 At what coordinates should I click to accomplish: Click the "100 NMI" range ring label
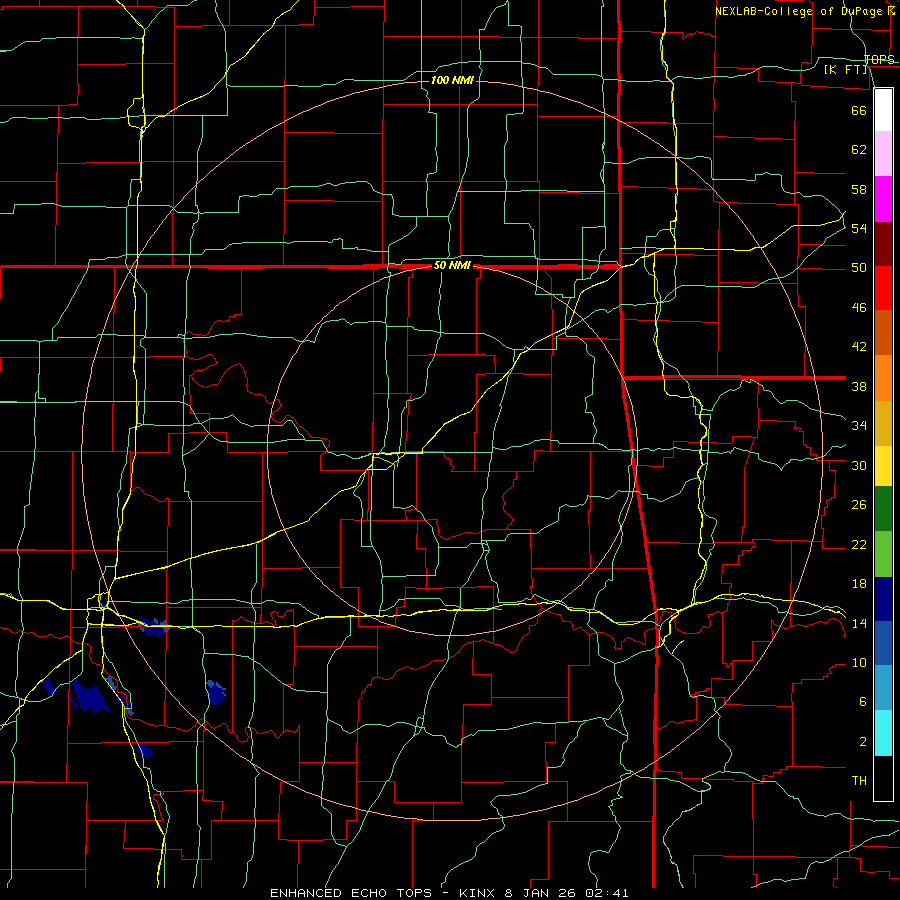click(452, 80)
